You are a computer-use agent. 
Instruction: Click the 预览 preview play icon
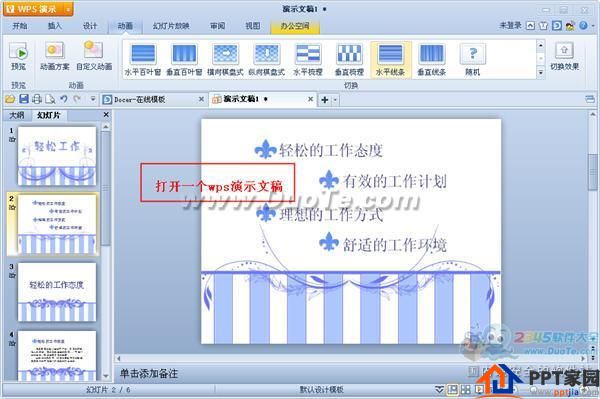[x=18, y=52]
